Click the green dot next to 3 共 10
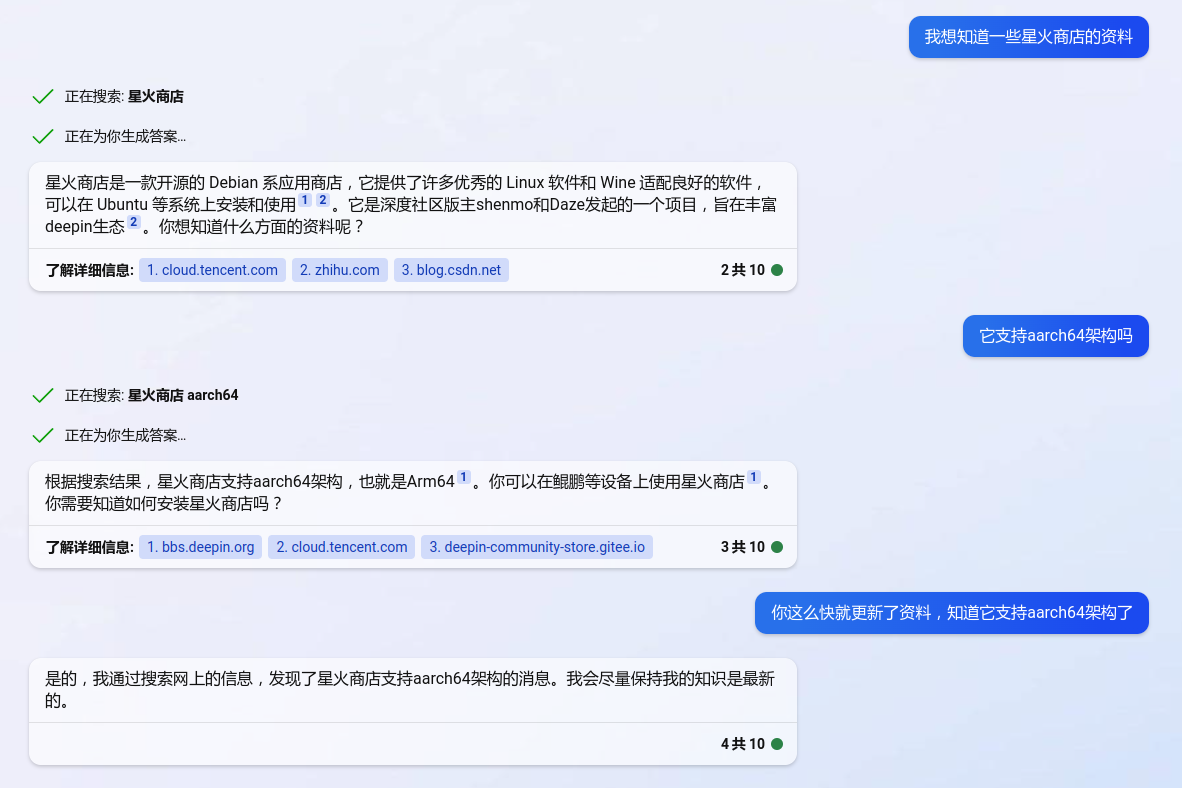 pyautogui.click(x=777, y=547)
